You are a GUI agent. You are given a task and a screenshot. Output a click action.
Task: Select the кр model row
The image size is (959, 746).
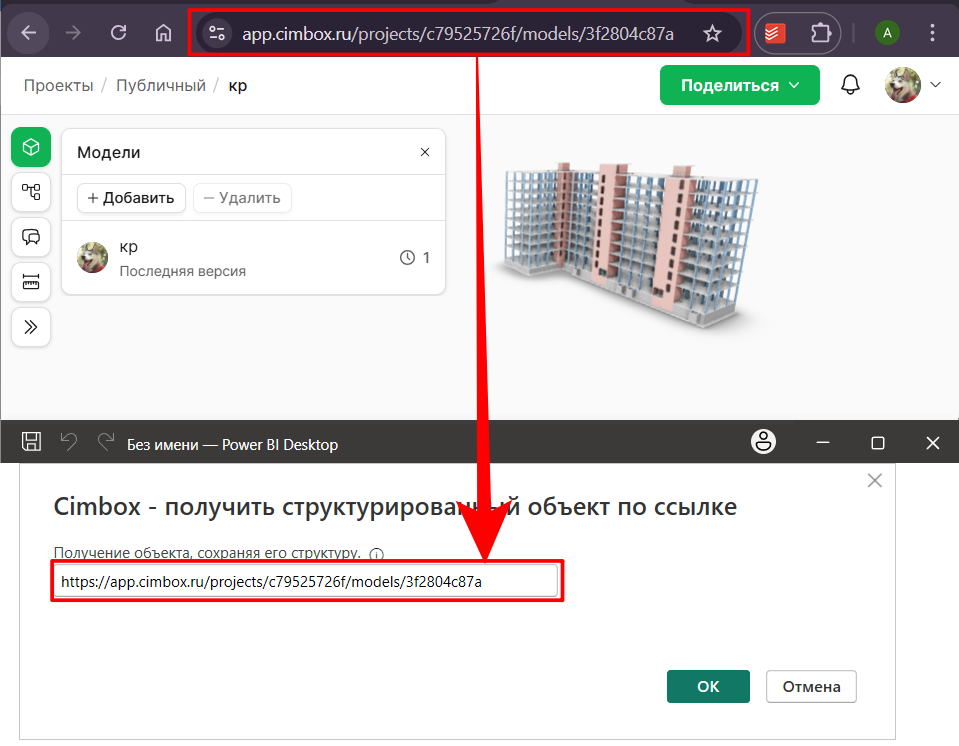click(253, 258)
